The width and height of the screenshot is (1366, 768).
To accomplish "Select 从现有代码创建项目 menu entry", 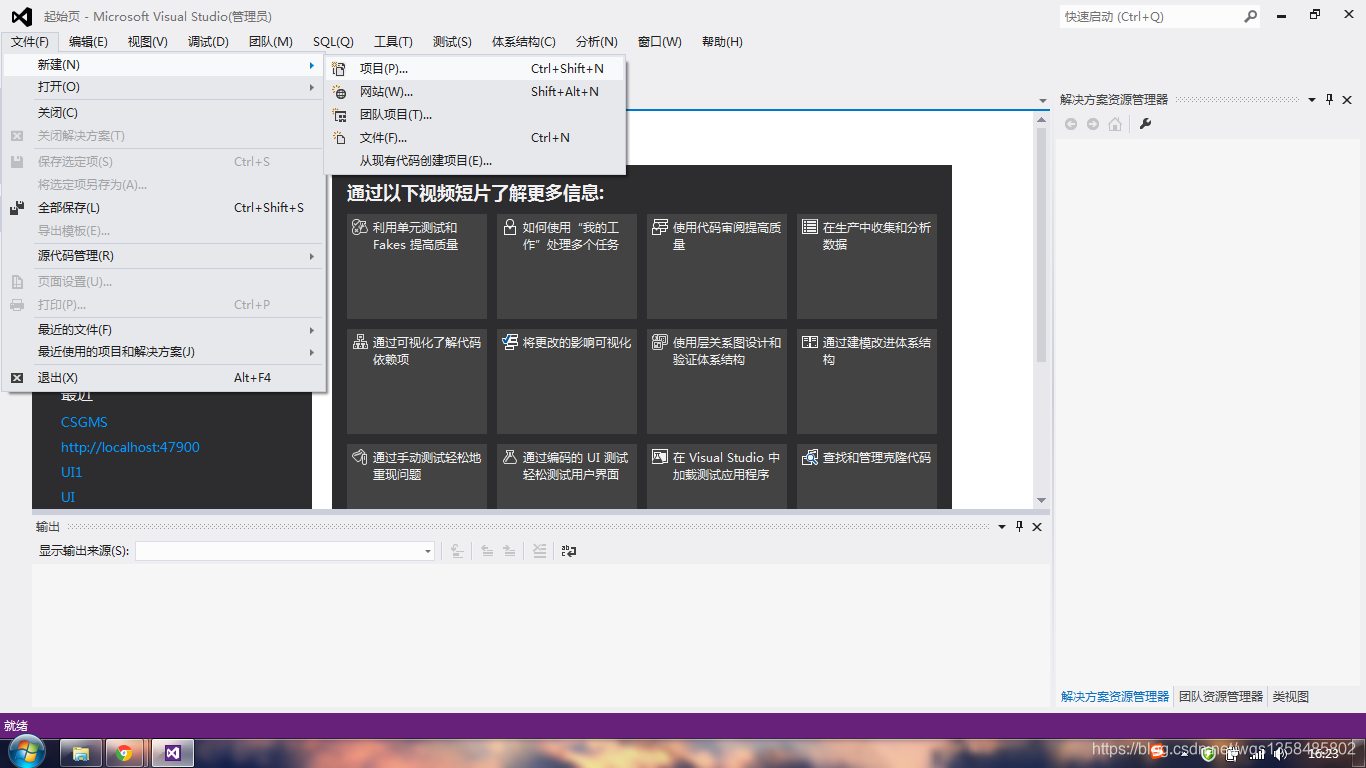I will pyautogui.click(x=475, y=160).
